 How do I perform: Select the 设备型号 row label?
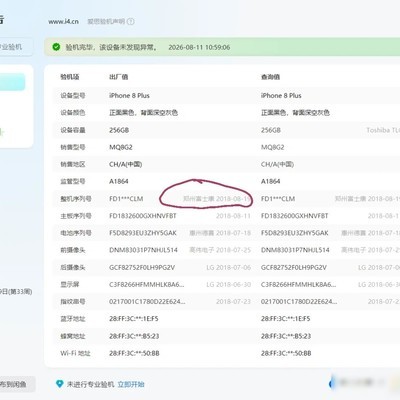point(73,96)
